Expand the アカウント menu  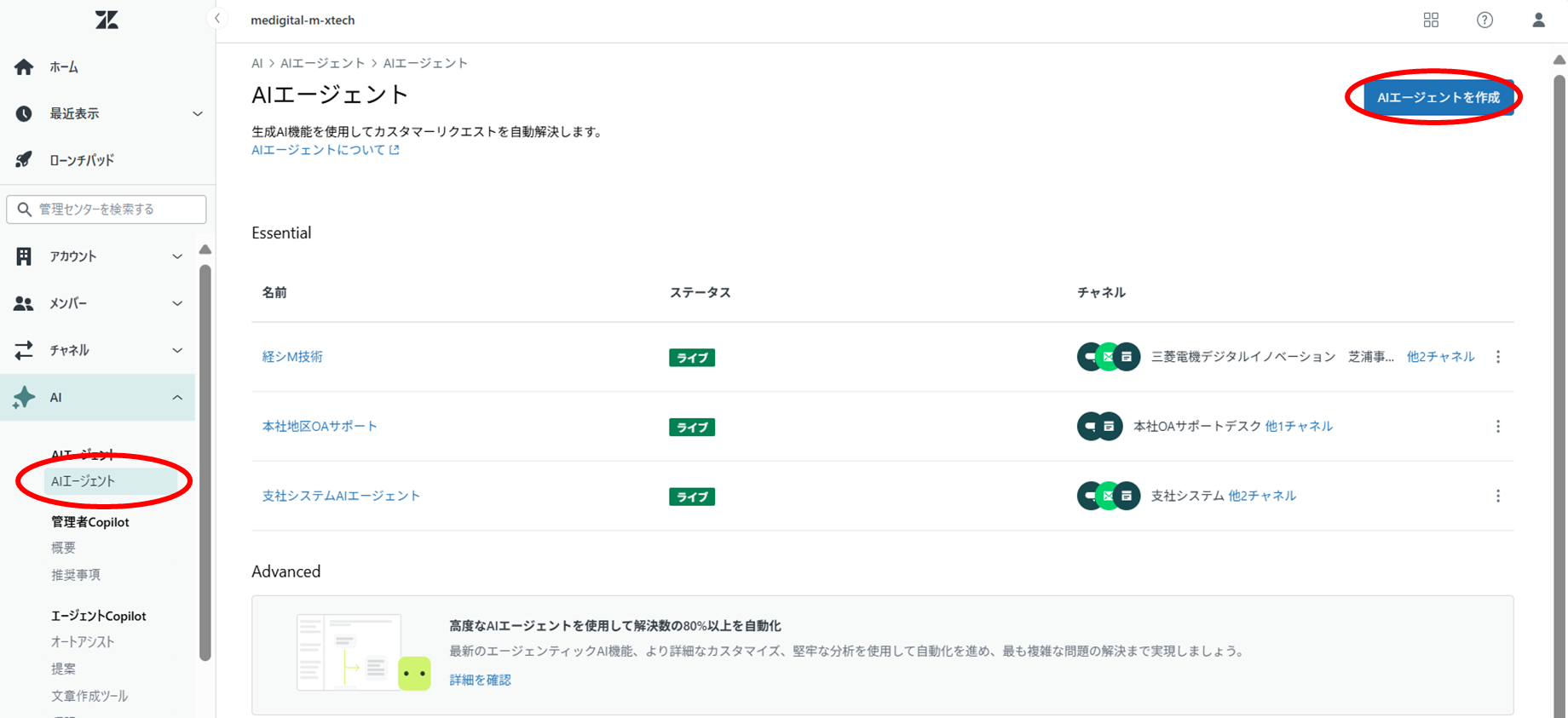pos(177,256)
